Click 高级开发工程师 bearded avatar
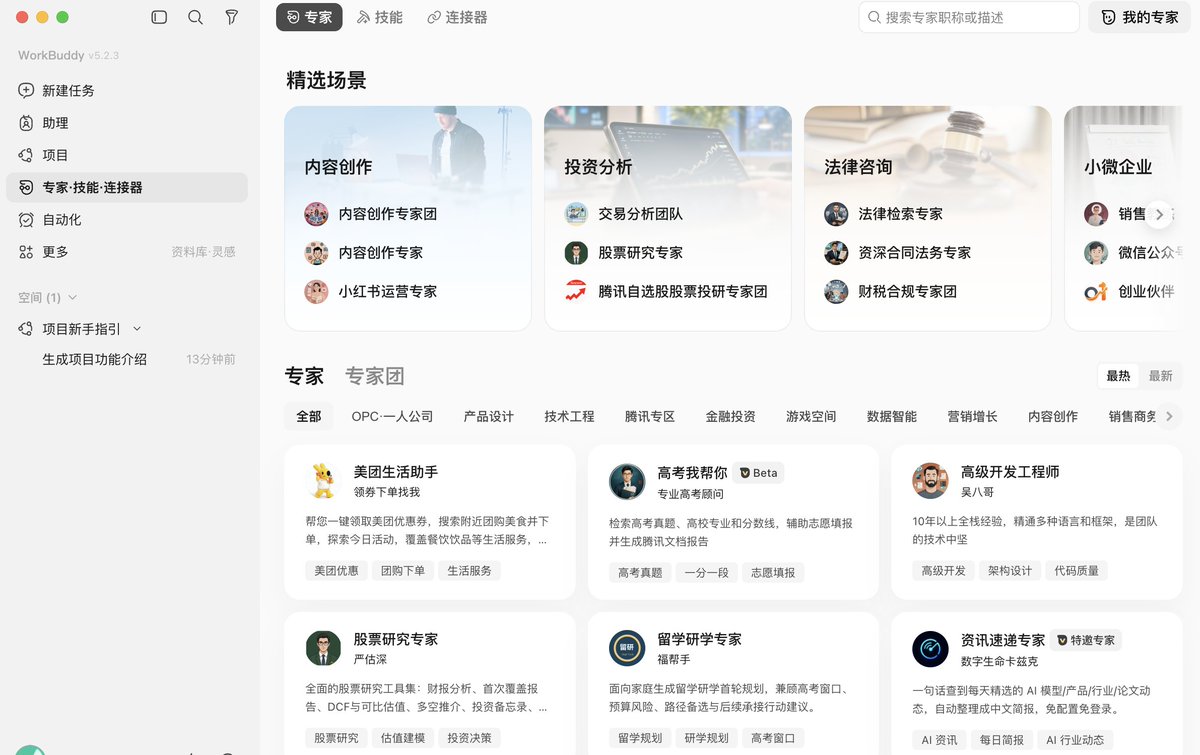Image resolution: width=1200 pixels, height=755 pixels. pos(930,481)
